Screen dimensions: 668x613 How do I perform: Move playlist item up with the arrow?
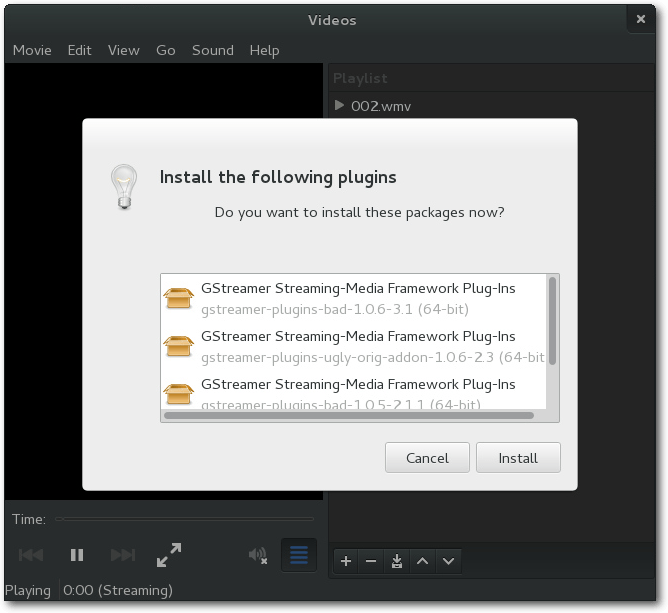point(422,561)
